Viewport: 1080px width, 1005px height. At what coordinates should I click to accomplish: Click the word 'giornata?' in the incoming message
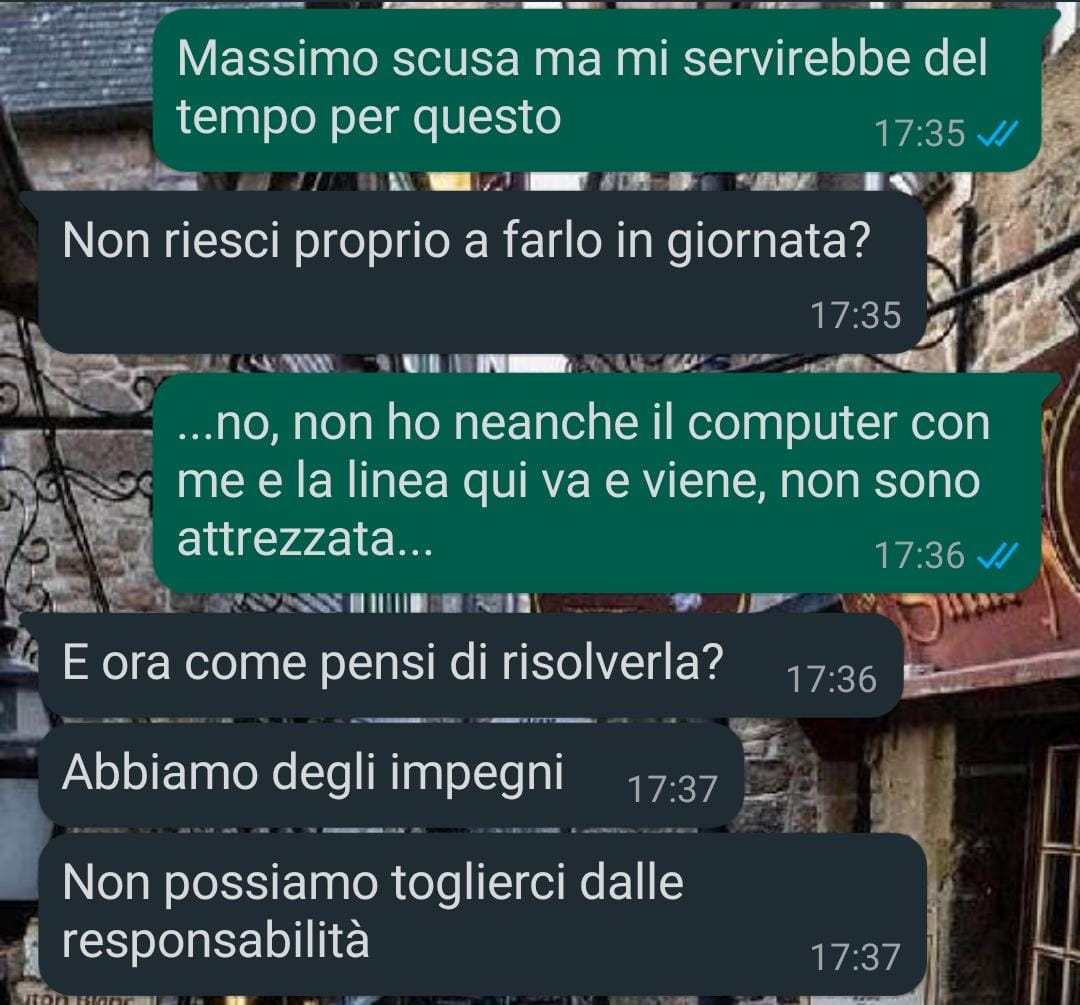(769, 242)
